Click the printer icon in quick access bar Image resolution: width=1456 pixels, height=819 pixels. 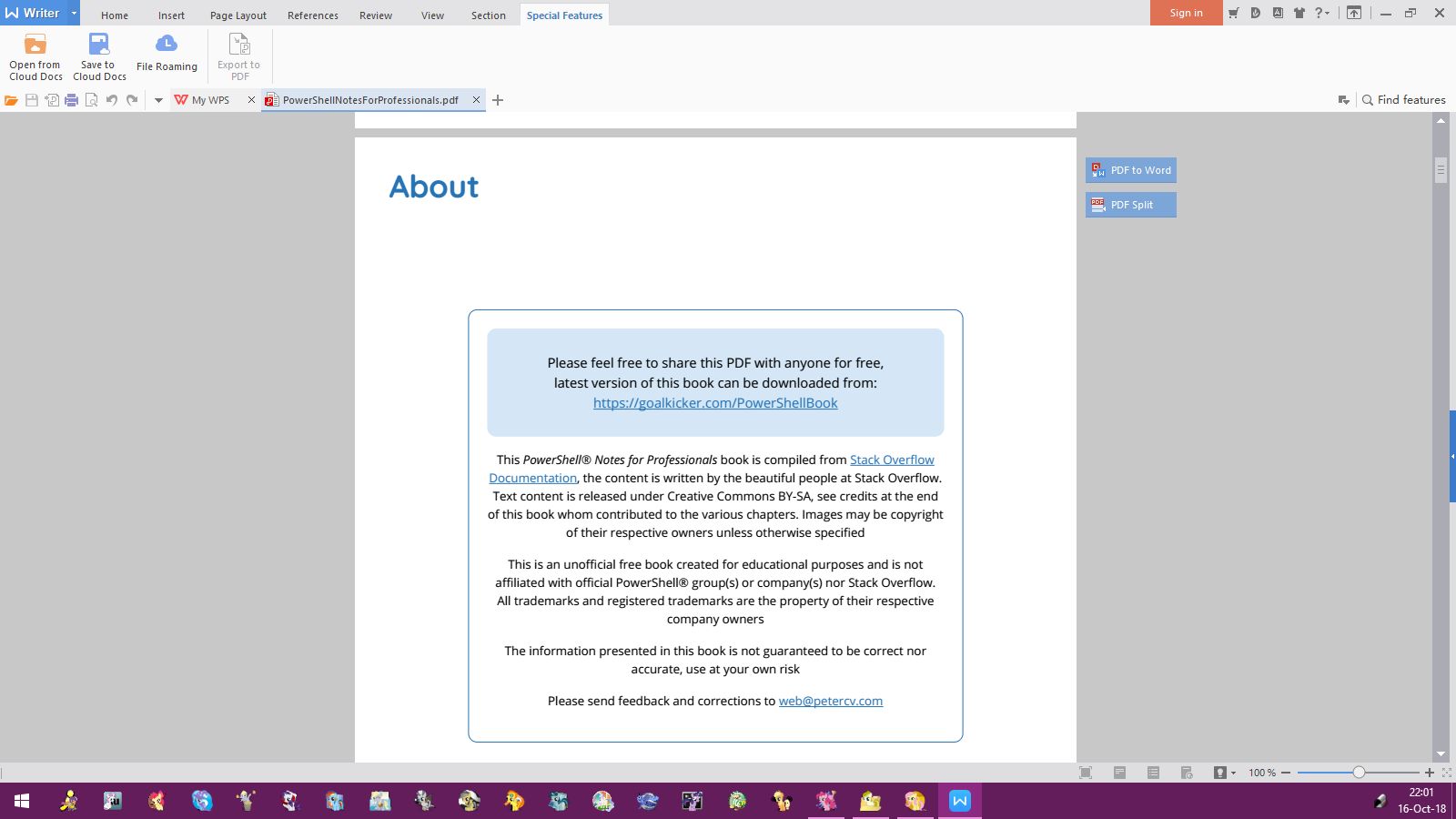pos(71,100)
